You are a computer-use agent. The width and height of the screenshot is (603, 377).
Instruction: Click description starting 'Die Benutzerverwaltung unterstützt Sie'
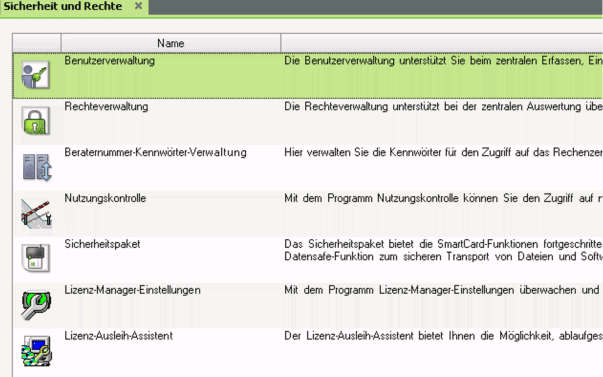tap(443, 61)
